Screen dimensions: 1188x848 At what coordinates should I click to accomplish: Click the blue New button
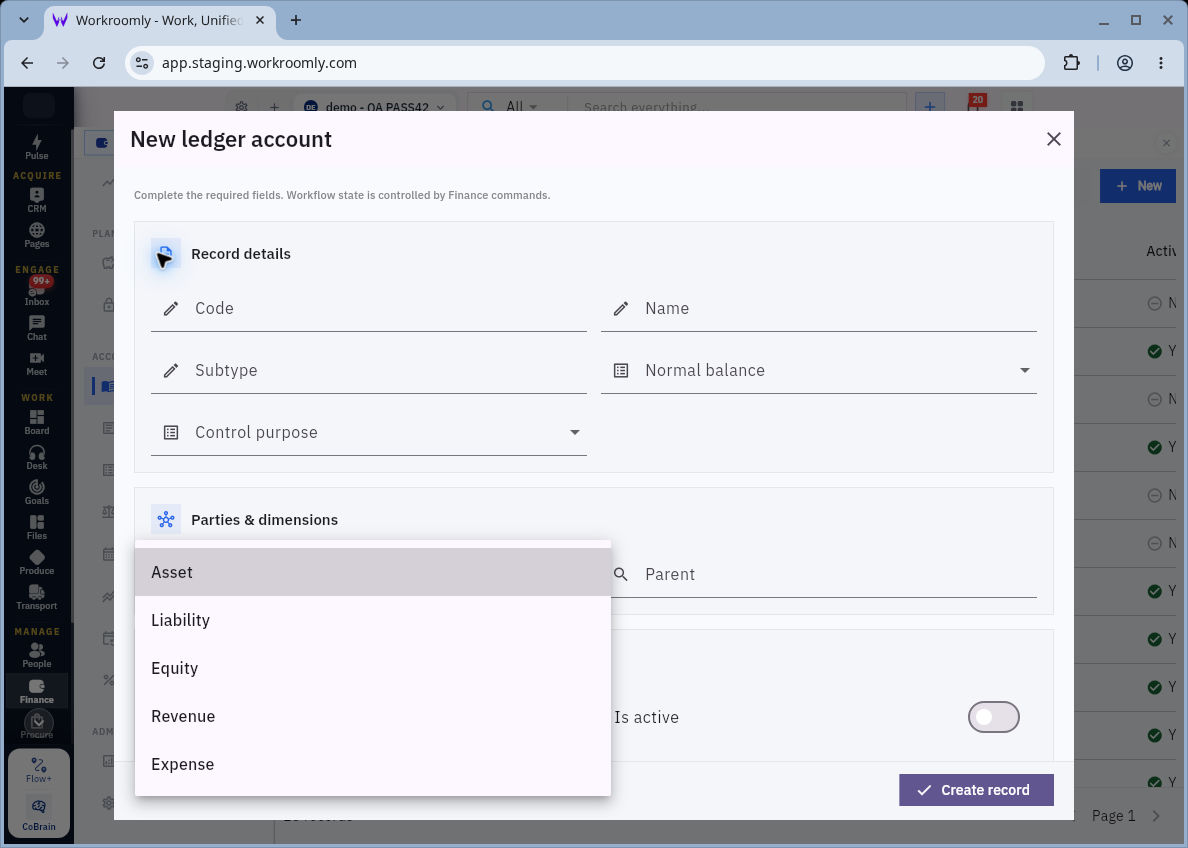(x=1137, y=186)
